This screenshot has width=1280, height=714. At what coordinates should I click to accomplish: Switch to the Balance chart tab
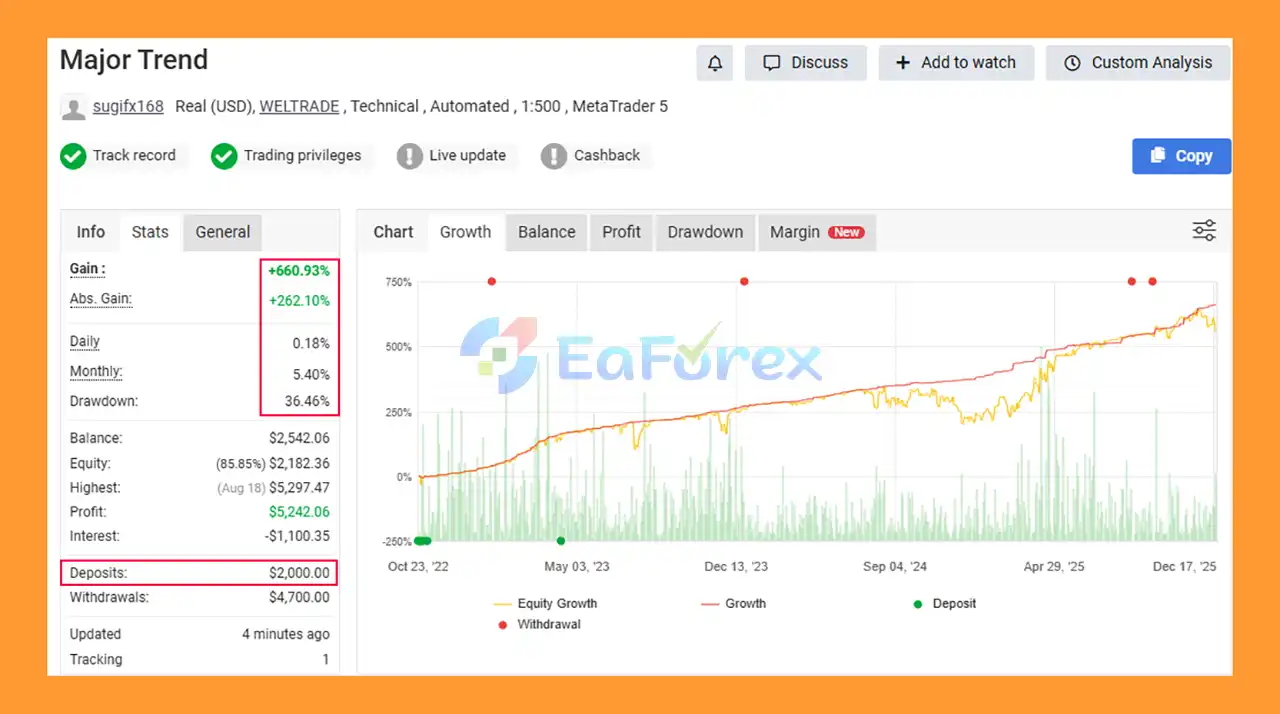[x=546, y=232]
